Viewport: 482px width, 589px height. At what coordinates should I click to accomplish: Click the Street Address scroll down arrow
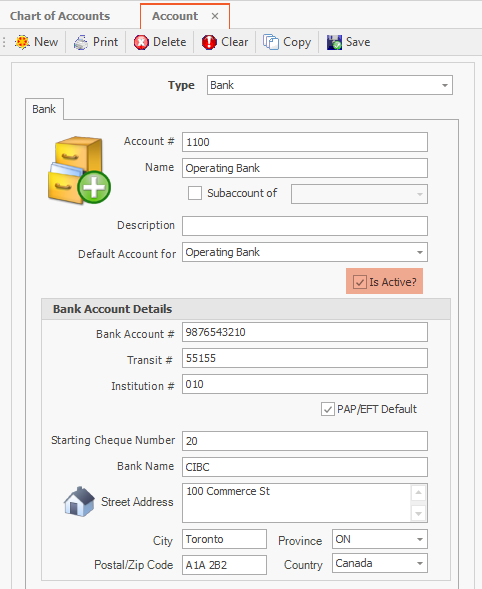point(419,513)
